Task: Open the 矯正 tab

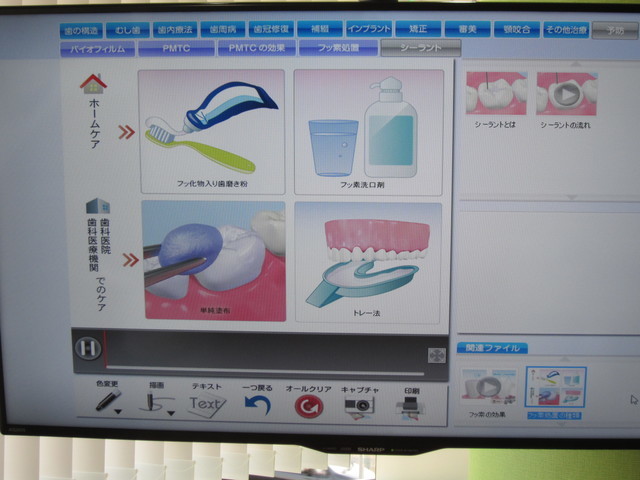Action: (x=418, y=29)
